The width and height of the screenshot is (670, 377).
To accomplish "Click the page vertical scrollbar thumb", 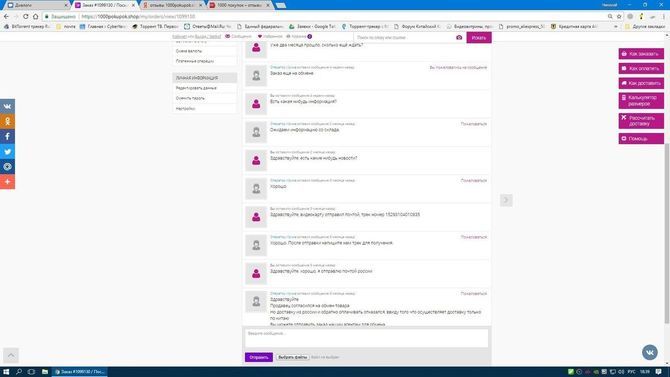I will [x=667, y=233].
